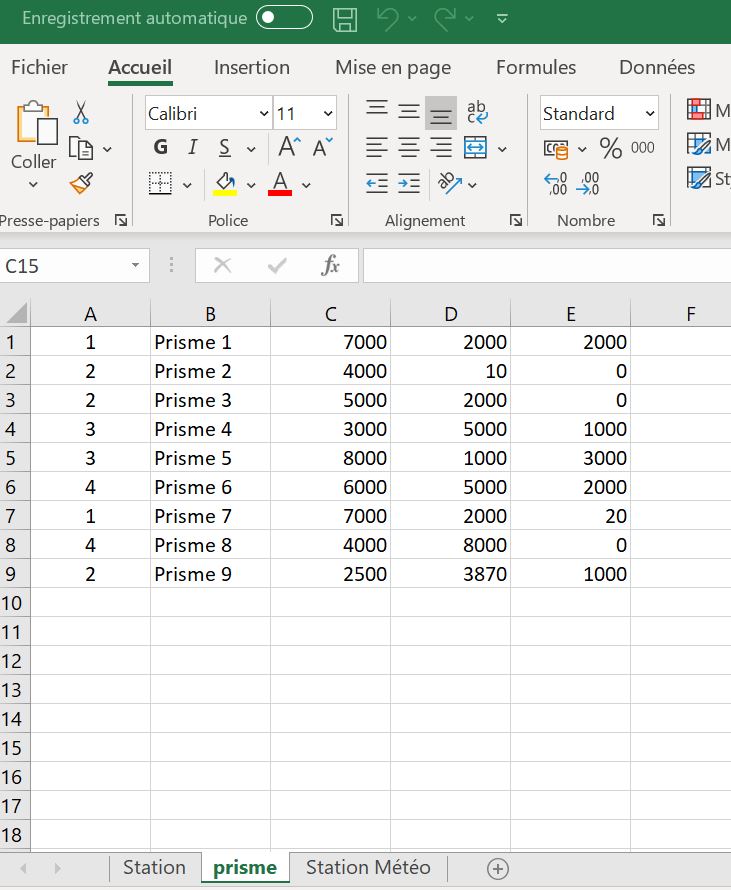Add a new sheet with plus icon
The height and width of the screenshot is (890, 731).
pyautogui.click(x=498, y=868)
